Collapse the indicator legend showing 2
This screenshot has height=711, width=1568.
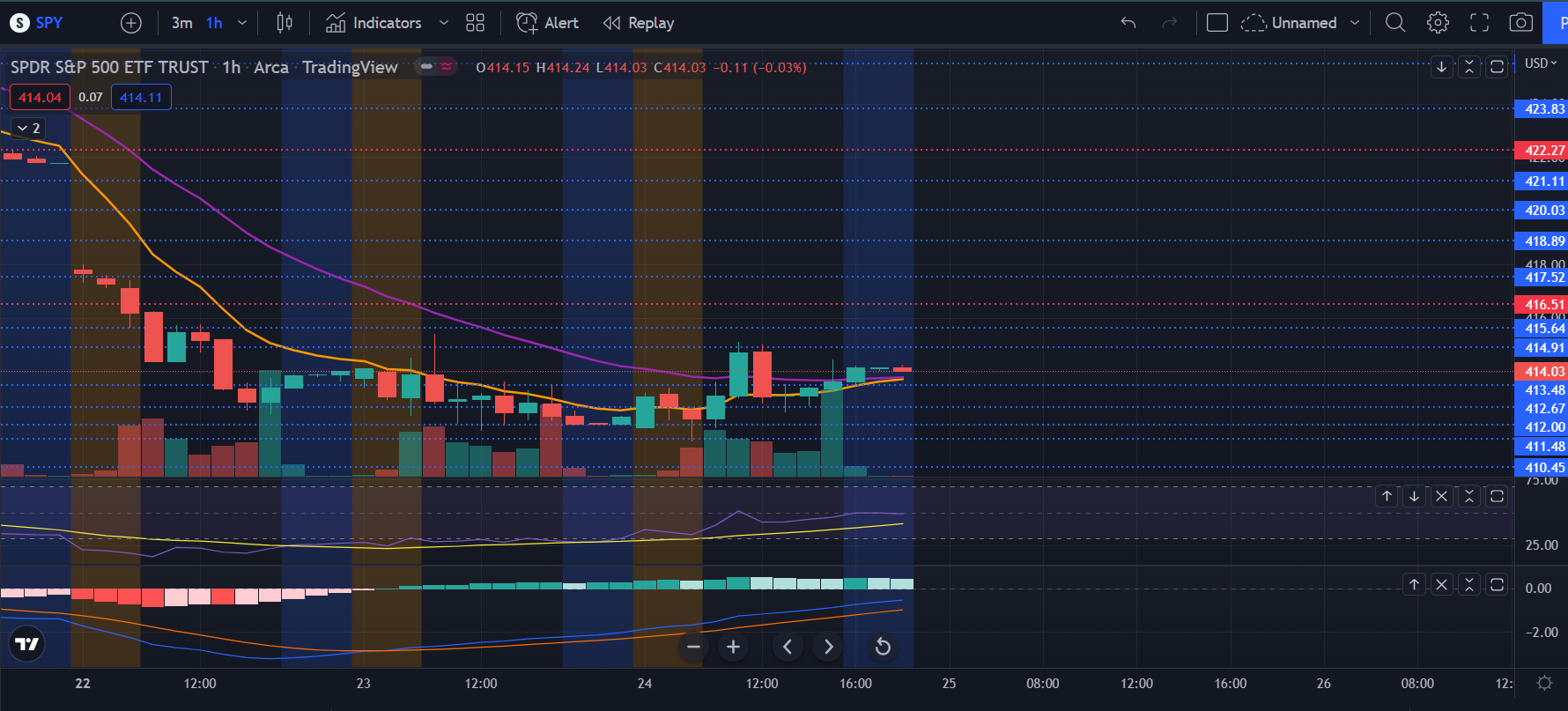tap(28, 128)
